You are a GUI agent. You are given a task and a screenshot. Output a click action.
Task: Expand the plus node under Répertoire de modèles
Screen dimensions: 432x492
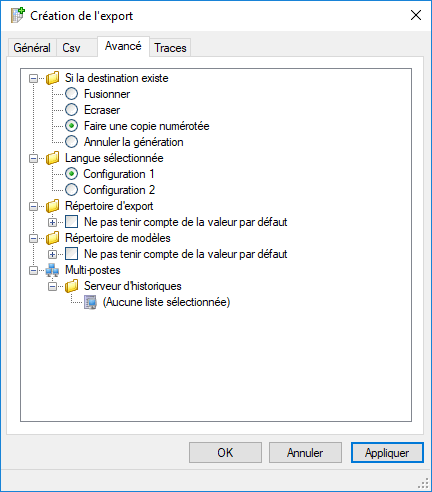point(52,254)
